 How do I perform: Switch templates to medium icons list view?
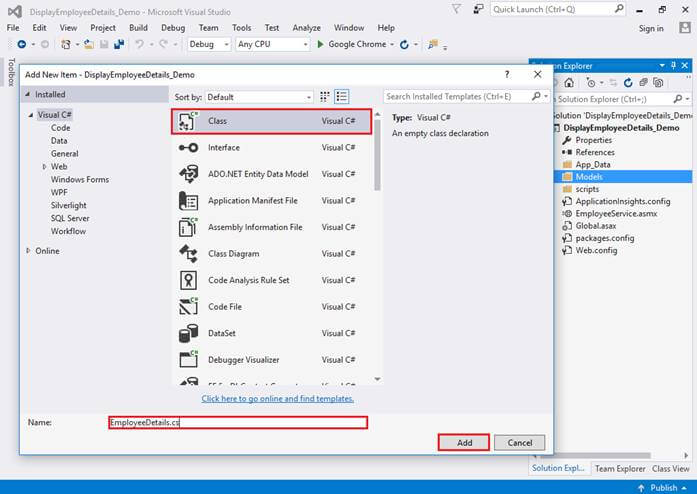(341, 96)
